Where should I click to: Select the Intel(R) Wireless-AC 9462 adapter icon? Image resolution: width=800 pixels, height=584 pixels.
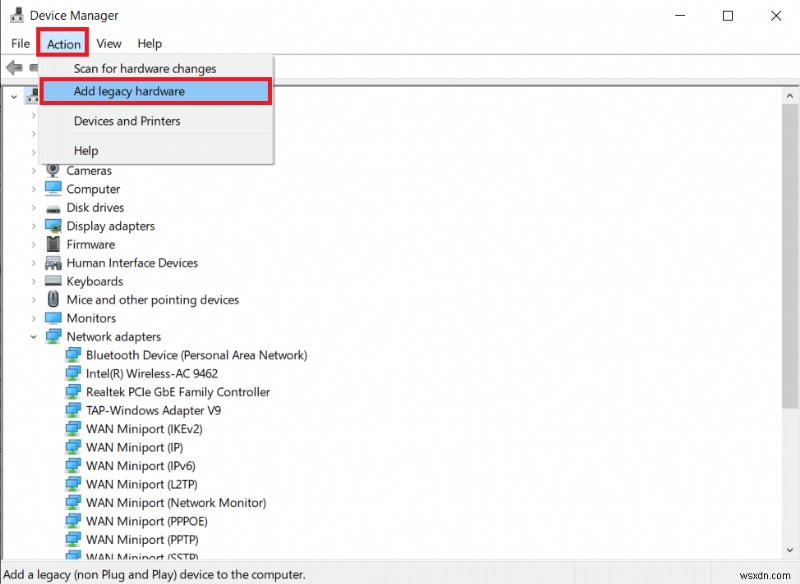tap(73, 373)
